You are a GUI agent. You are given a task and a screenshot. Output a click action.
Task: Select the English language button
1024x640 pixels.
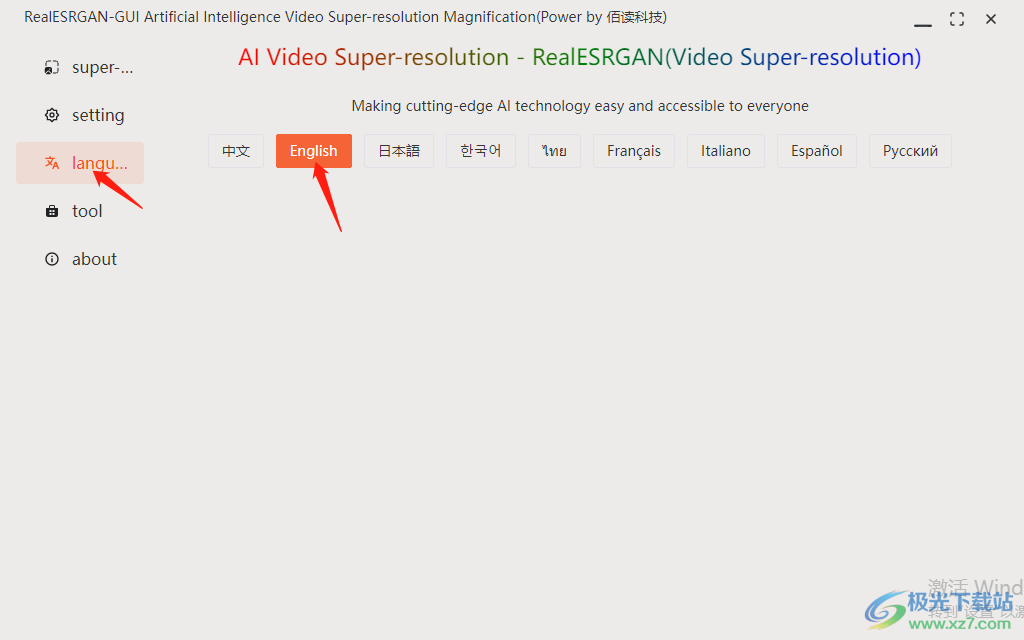(x=313, y=151)
